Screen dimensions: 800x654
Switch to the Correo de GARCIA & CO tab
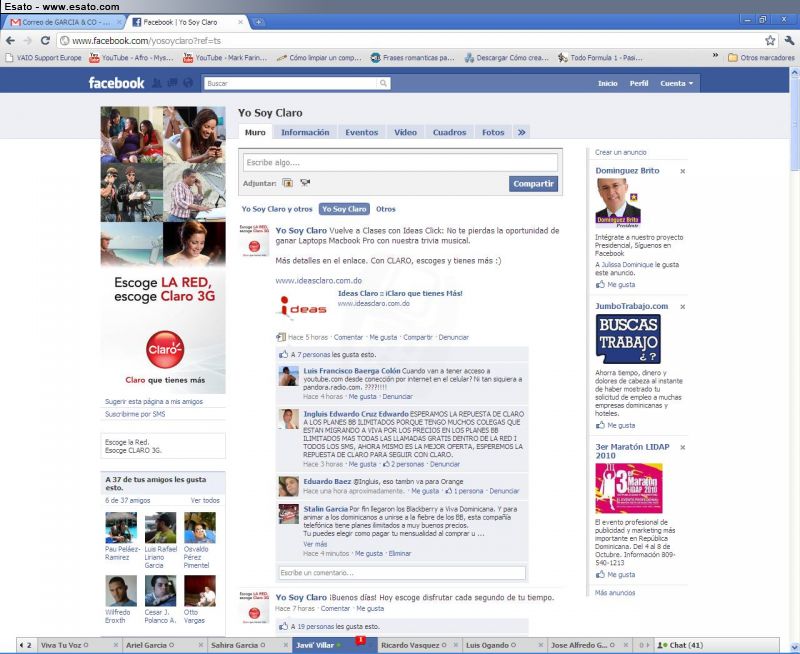click(65, 22)
